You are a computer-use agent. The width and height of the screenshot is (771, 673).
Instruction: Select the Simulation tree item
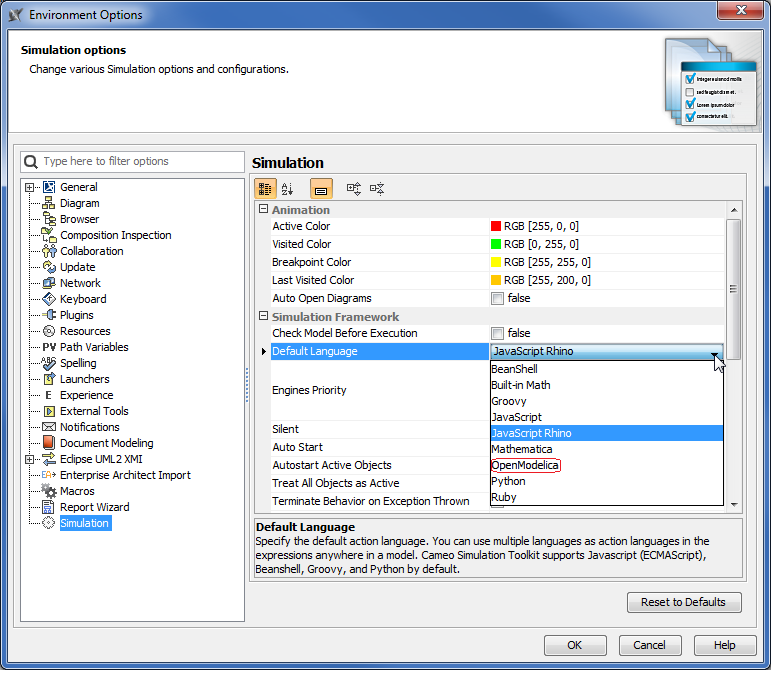click(x=85, y=524)
